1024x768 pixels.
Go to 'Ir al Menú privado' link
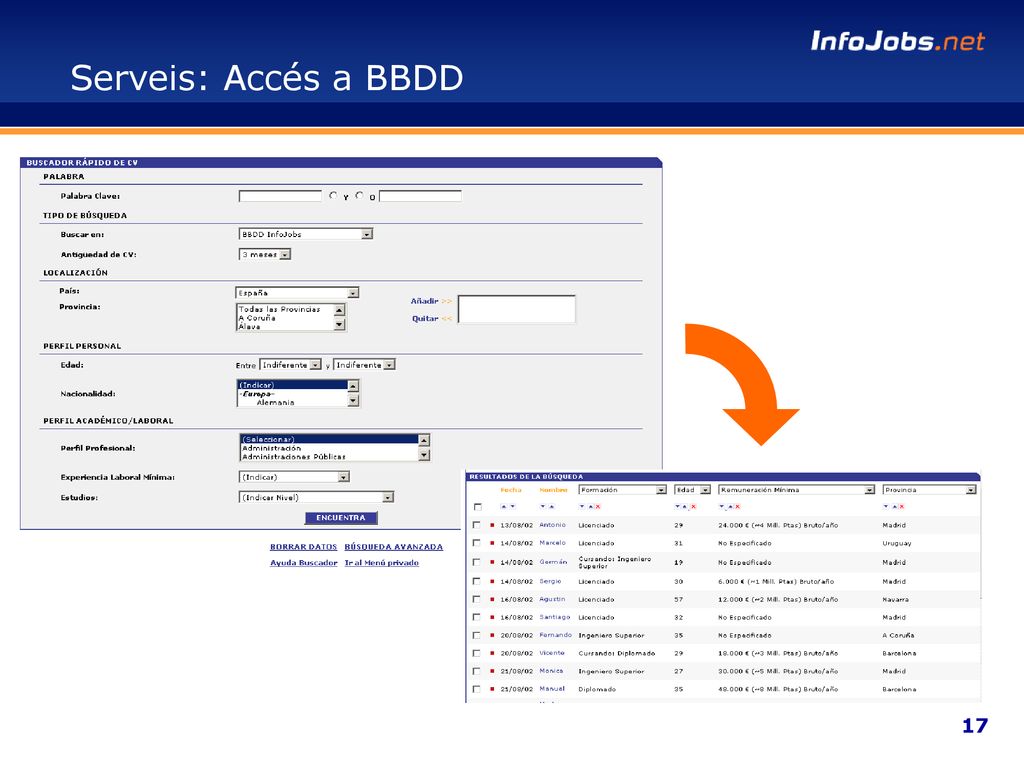point(382,562)
